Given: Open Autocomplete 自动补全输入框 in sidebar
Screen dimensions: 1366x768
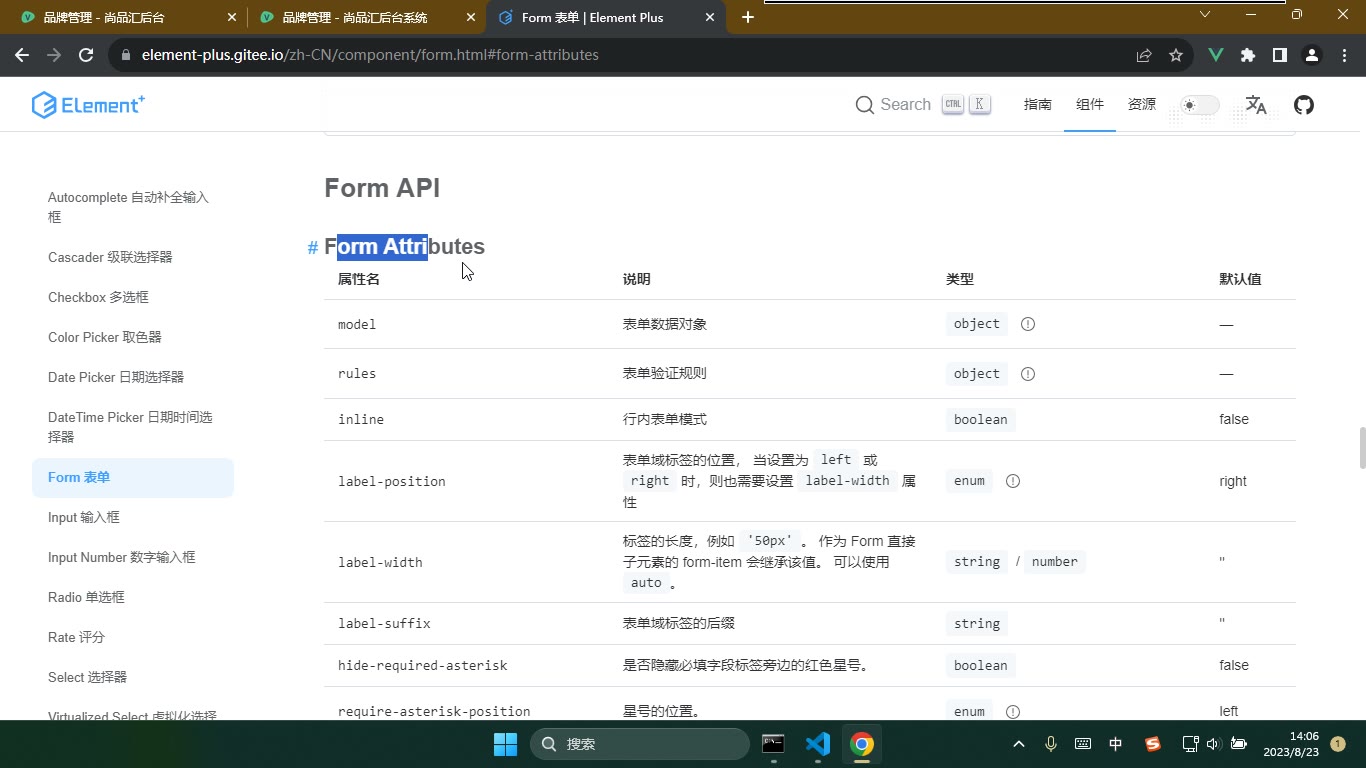Looking at the screenshot, I should click(133, 207).
